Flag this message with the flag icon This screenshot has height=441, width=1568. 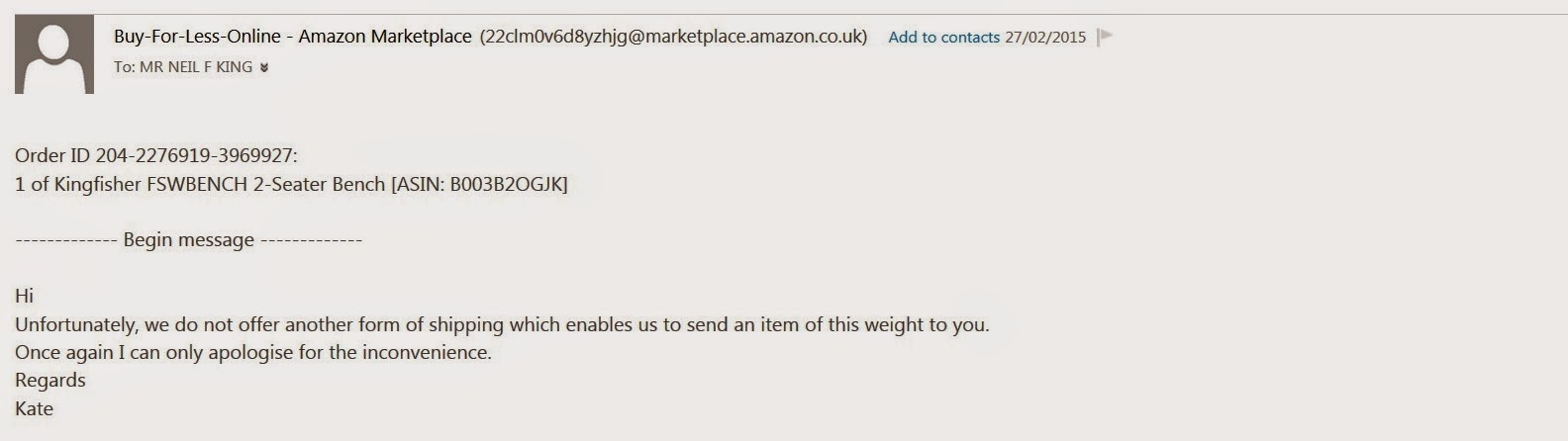[x=1106, y=37]
